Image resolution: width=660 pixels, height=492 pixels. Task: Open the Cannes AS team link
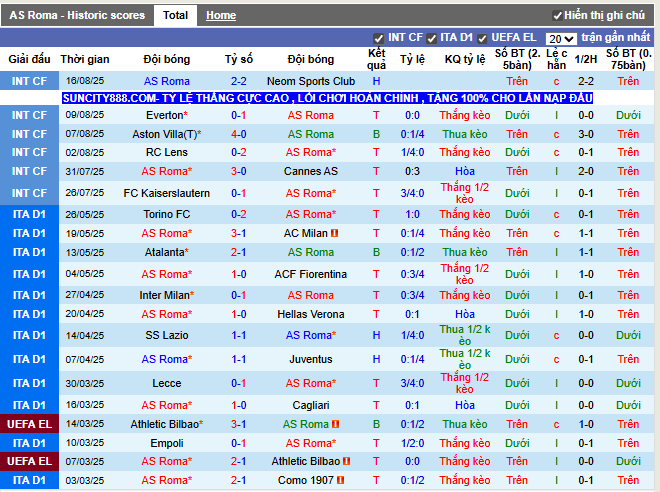[311, 171]
